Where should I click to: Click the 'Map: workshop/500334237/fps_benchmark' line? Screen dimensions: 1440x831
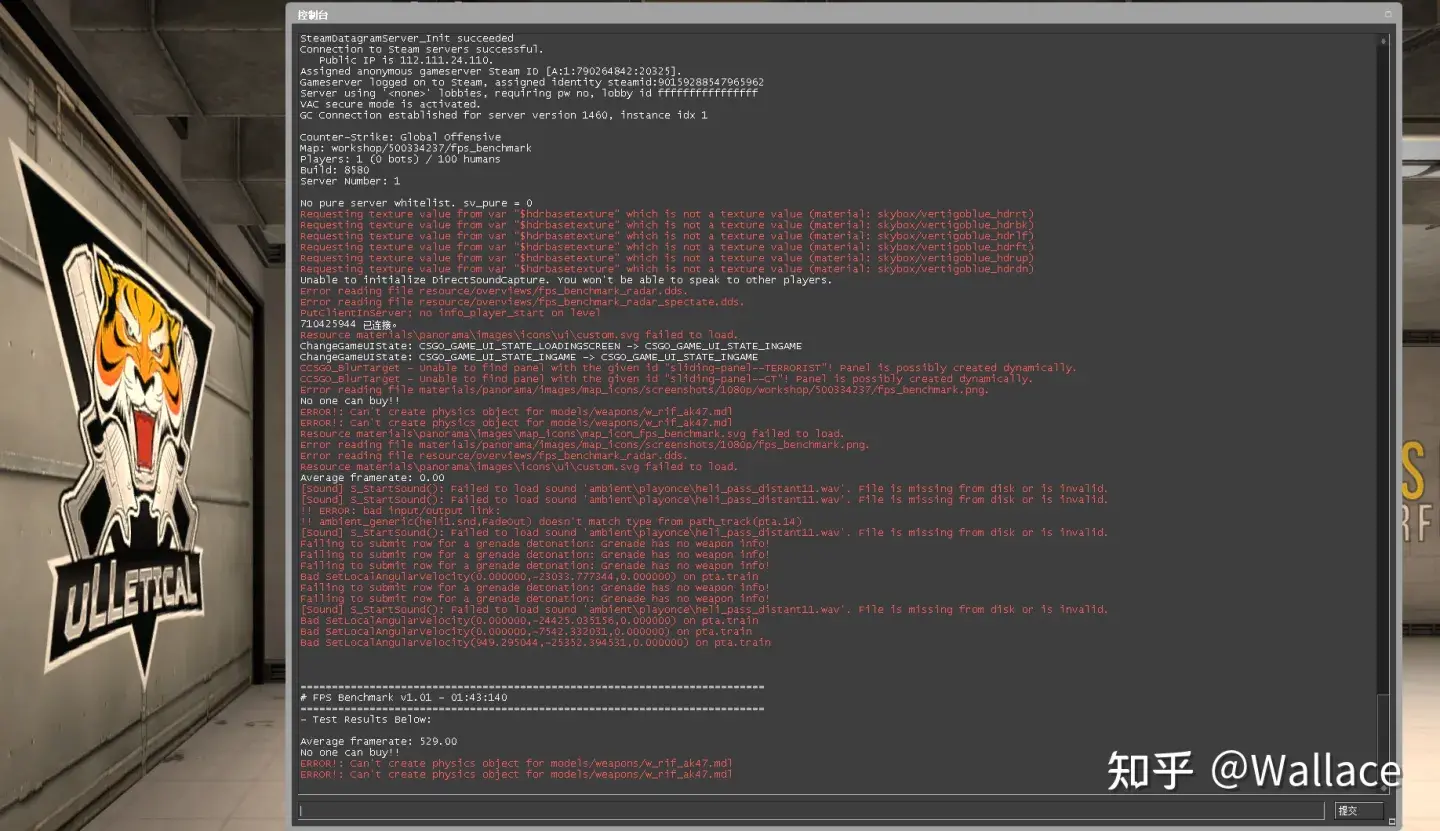click(x=416, y=148)
